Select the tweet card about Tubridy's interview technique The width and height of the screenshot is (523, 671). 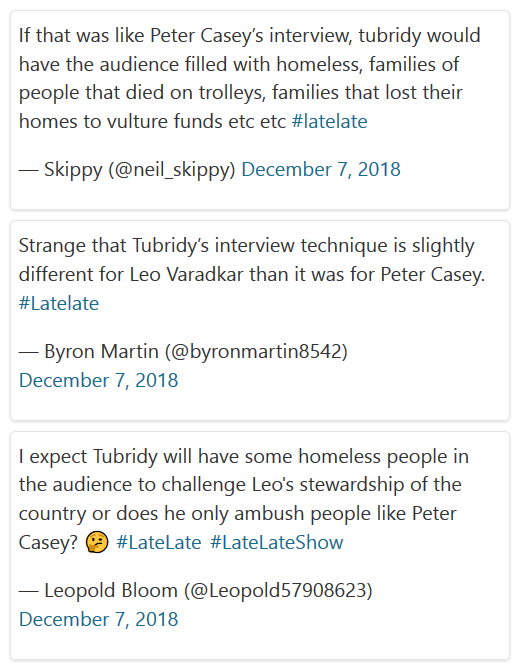pos(260,321)
